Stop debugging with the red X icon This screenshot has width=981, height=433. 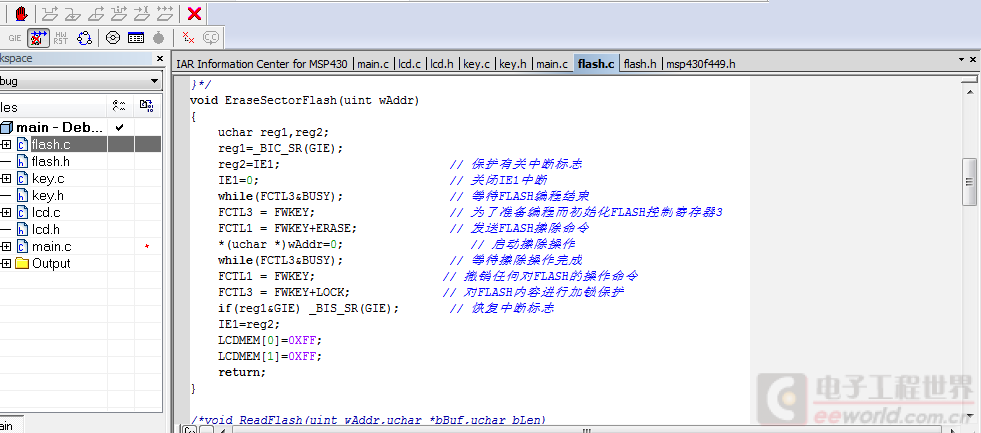point(195,13)
